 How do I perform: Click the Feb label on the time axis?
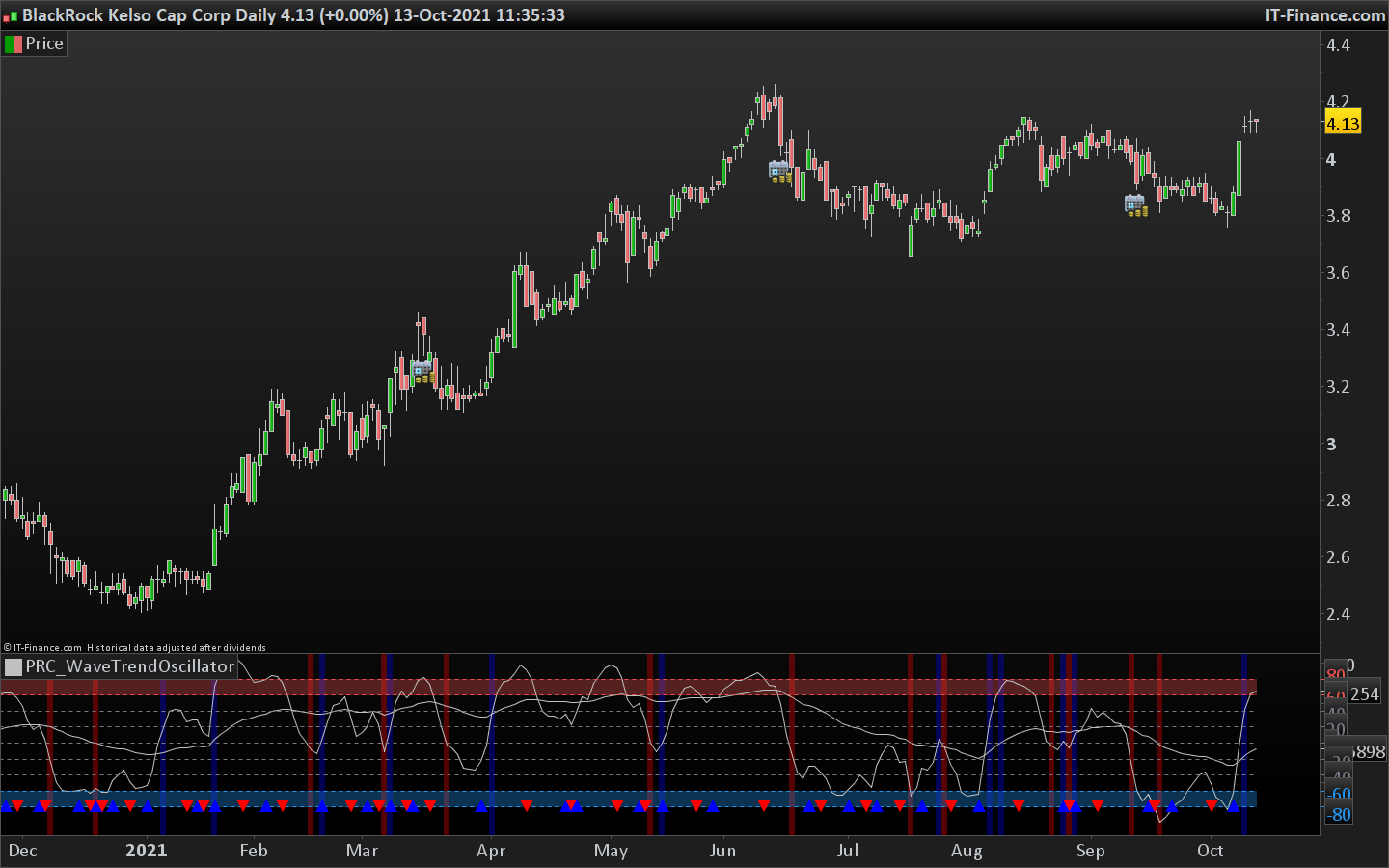pyautogui.click(x=254, y=851)
